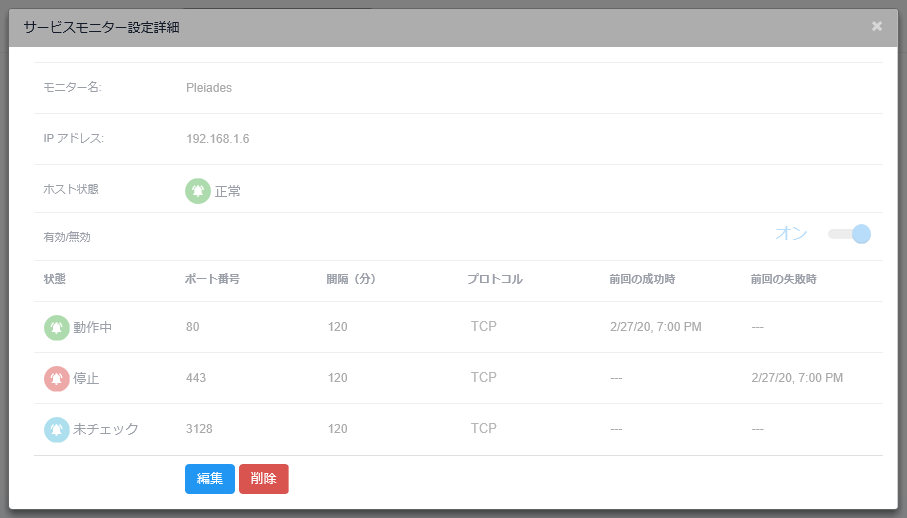Click the green bell icon beside 正常

tap(198, 191)
